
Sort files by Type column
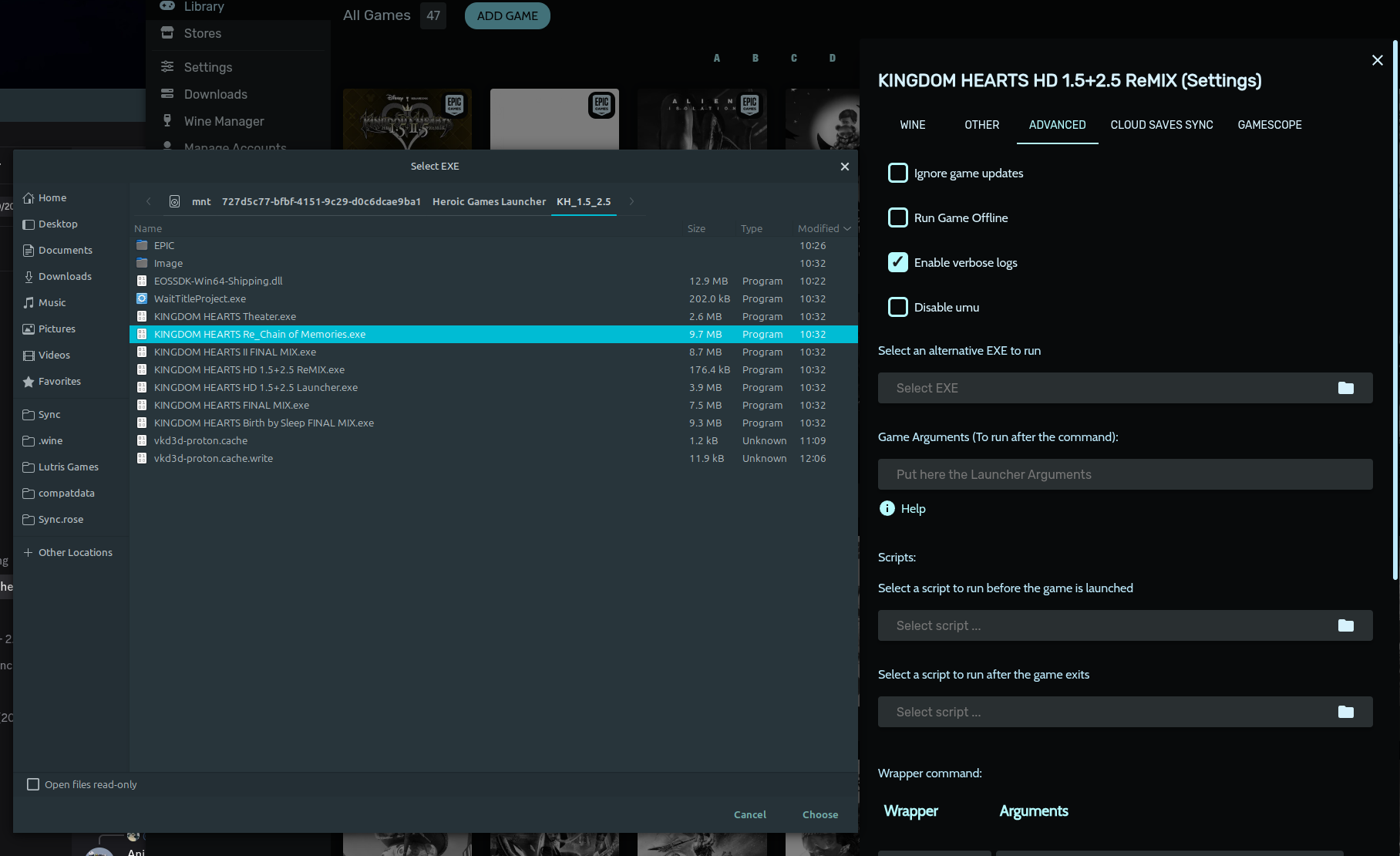pyautogui.click(x=752, y=228)
